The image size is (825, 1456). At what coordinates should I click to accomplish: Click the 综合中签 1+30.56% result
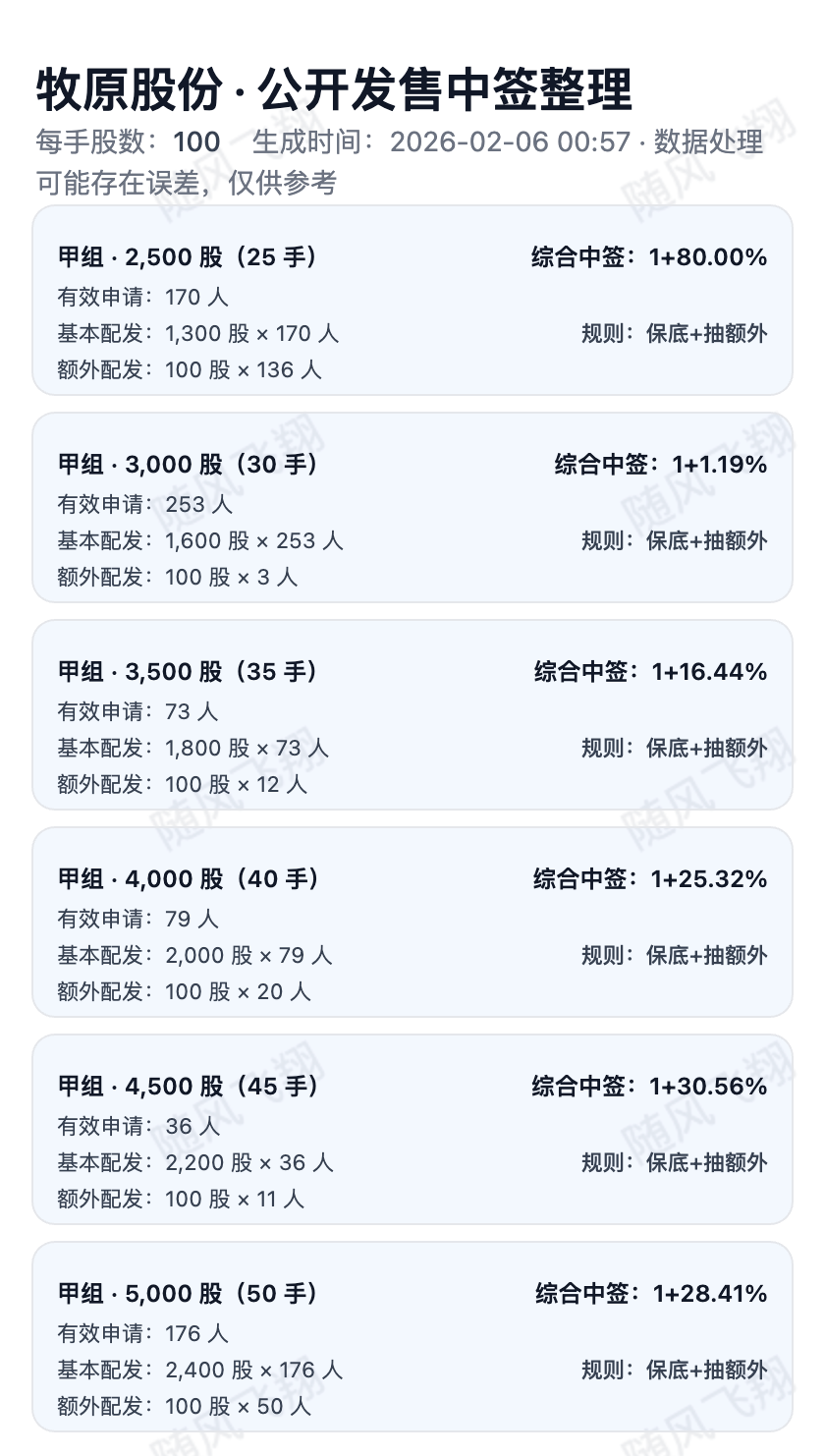[x=649, y=1087]
